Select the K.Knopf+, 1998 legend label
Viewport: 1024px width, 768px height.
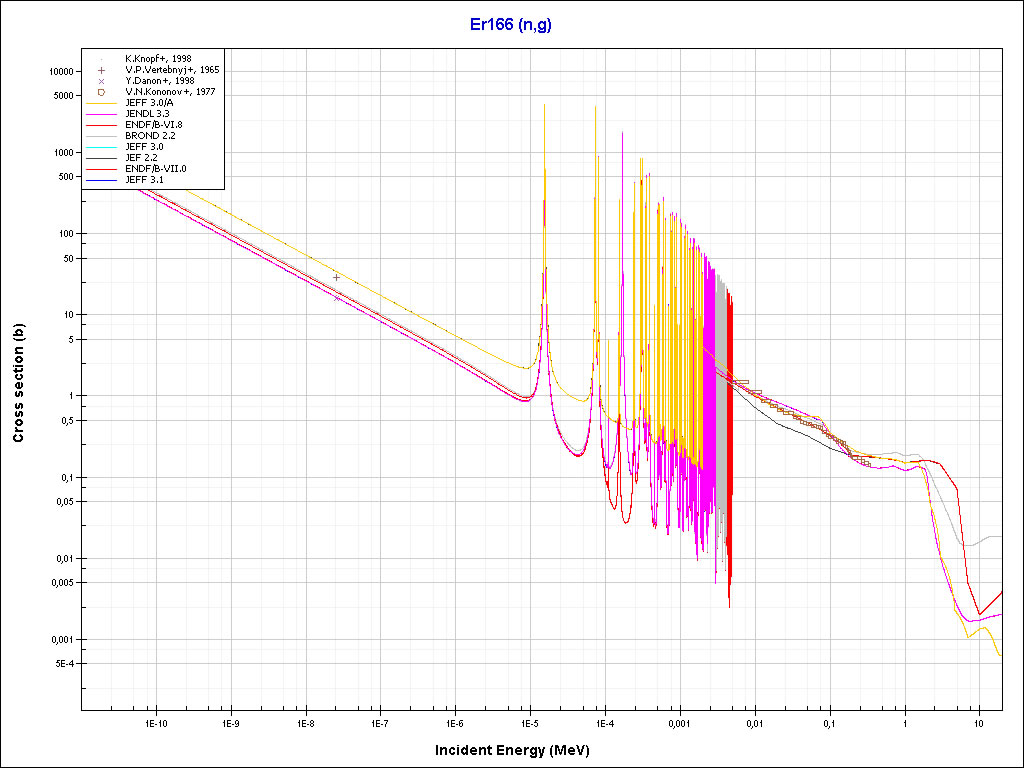click(x=158, y=59)
